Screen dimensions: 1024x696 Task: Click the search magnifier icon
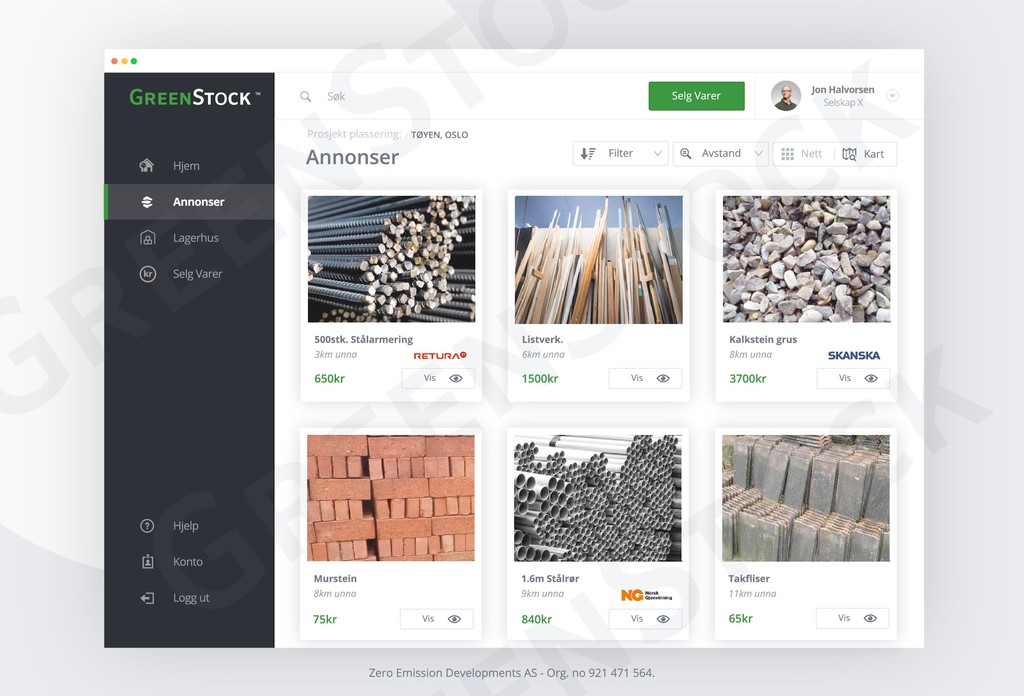click(x=306, y=97)
